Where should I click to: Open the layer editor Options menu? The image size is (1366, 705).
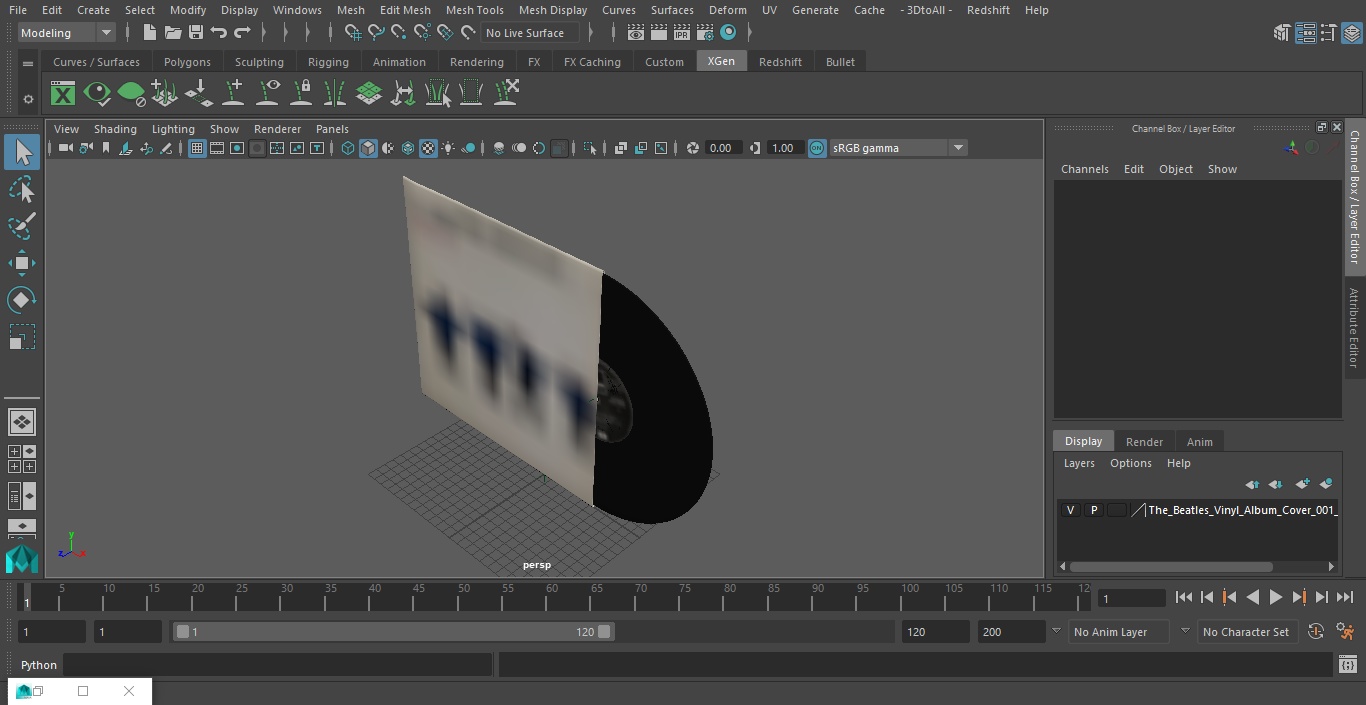pyautogui.click(x=1130, y=463)
